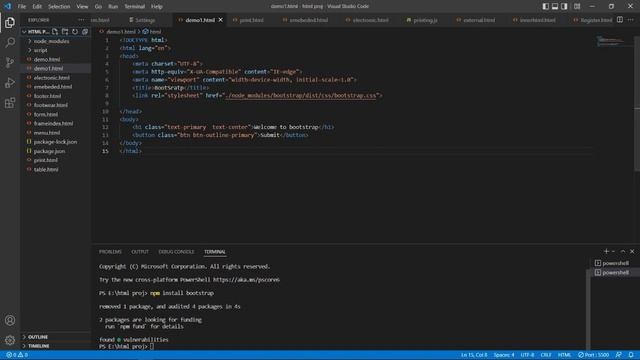Click the Port 5500 Live Server status

(x=593, y=355)
